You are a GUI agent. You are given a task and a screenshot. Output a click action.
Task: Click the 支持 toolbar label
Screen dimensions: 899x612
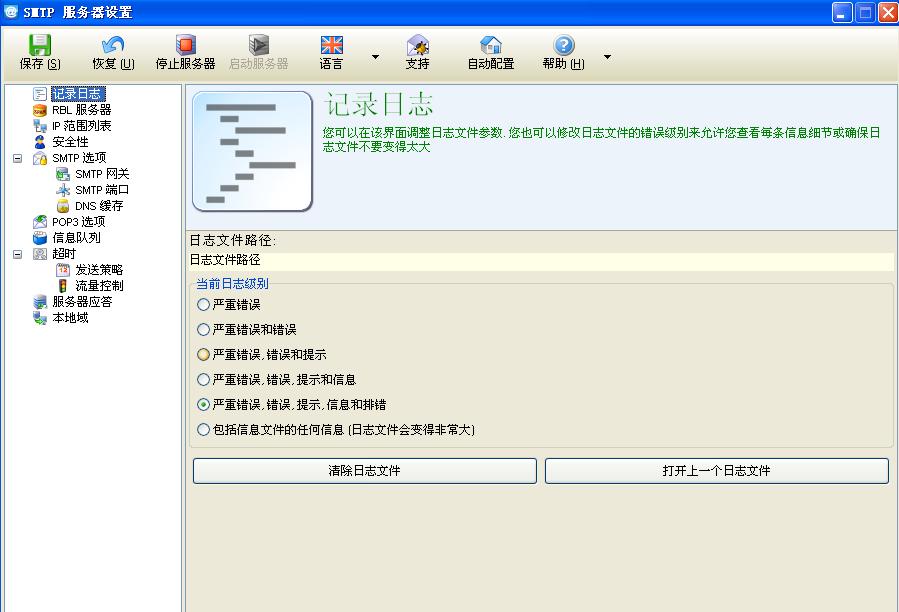[x=417, y=64]
